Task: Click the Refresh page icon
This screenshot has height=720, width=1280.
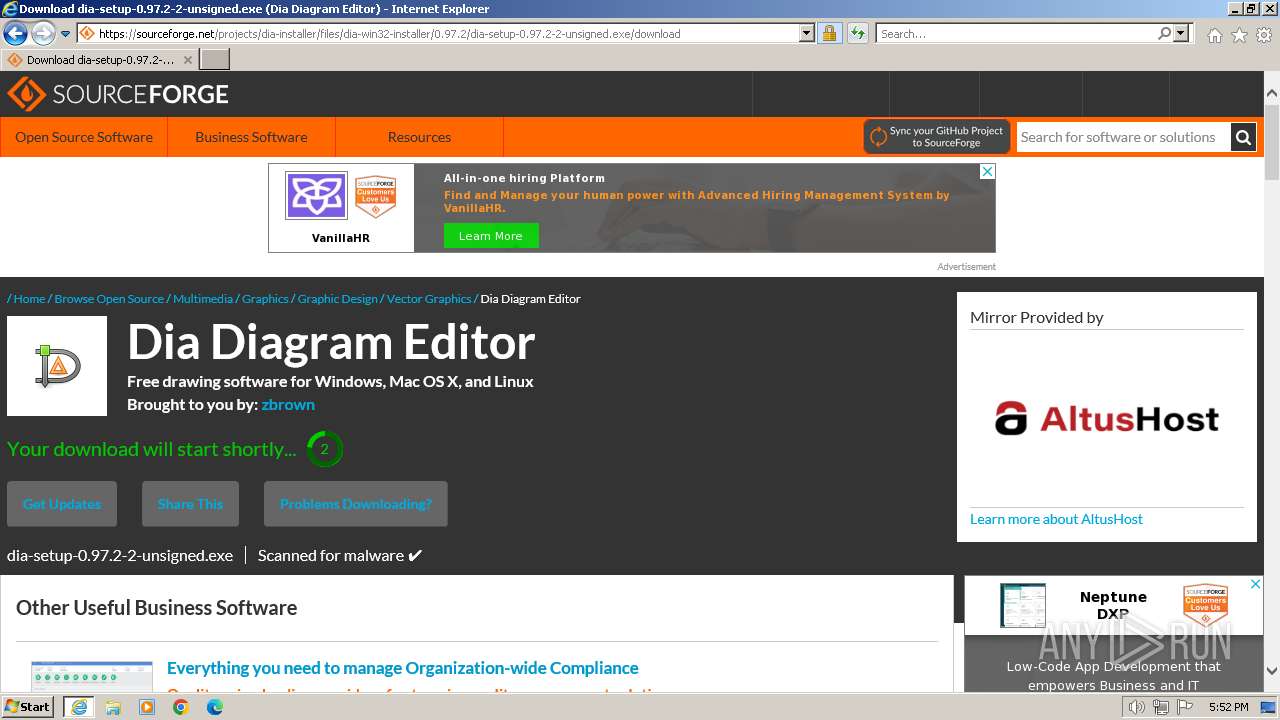Action: [857, 34]
